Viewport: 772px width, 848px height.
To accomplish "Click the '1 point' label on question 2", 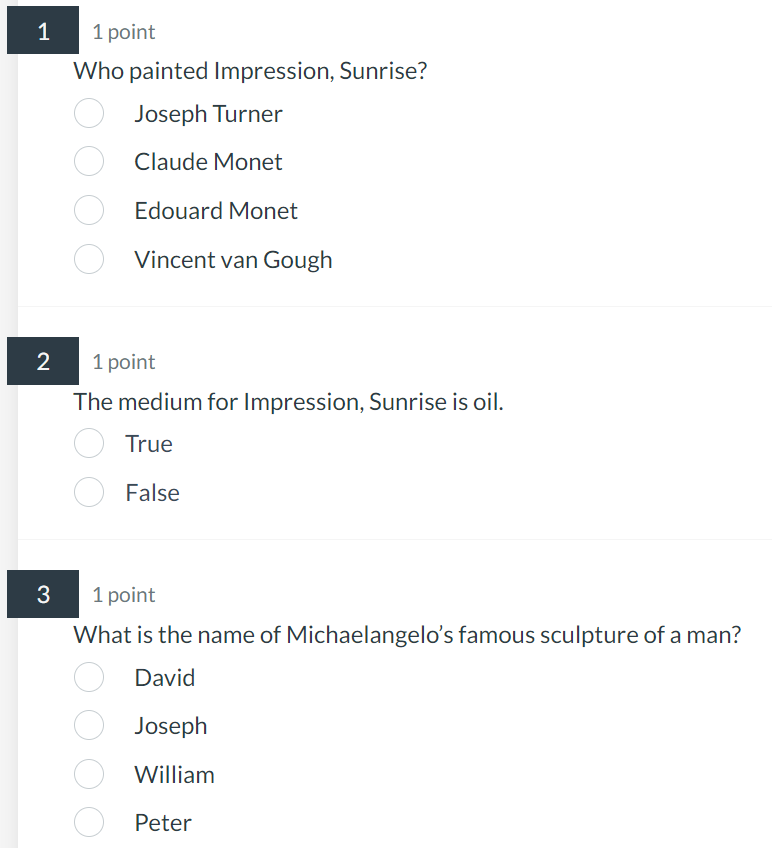I will 123,361.
